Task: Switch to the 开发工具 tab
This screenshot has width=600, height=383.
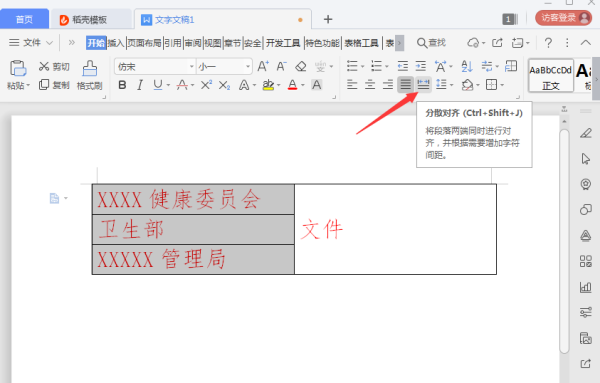Action: 283,43
